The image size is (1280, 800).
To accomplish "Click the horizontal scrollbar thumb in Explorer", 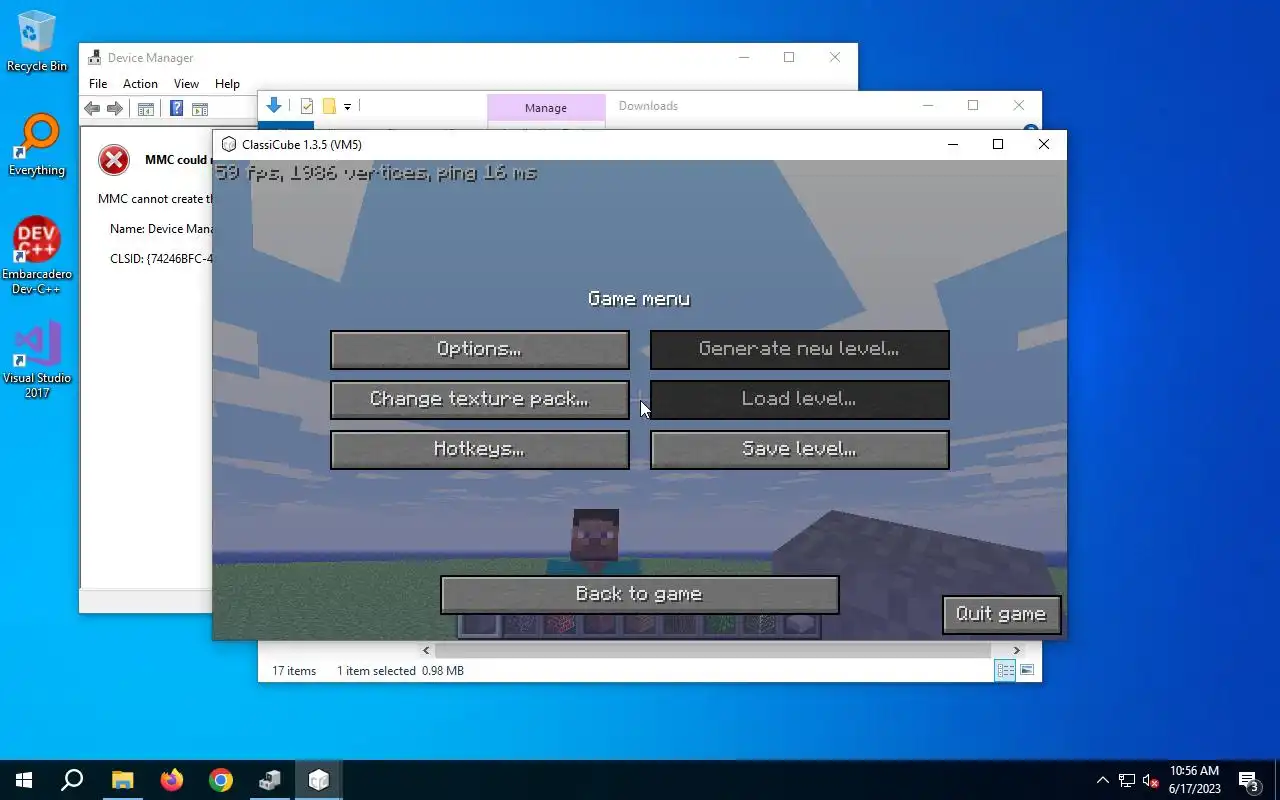I will (713, 650).
